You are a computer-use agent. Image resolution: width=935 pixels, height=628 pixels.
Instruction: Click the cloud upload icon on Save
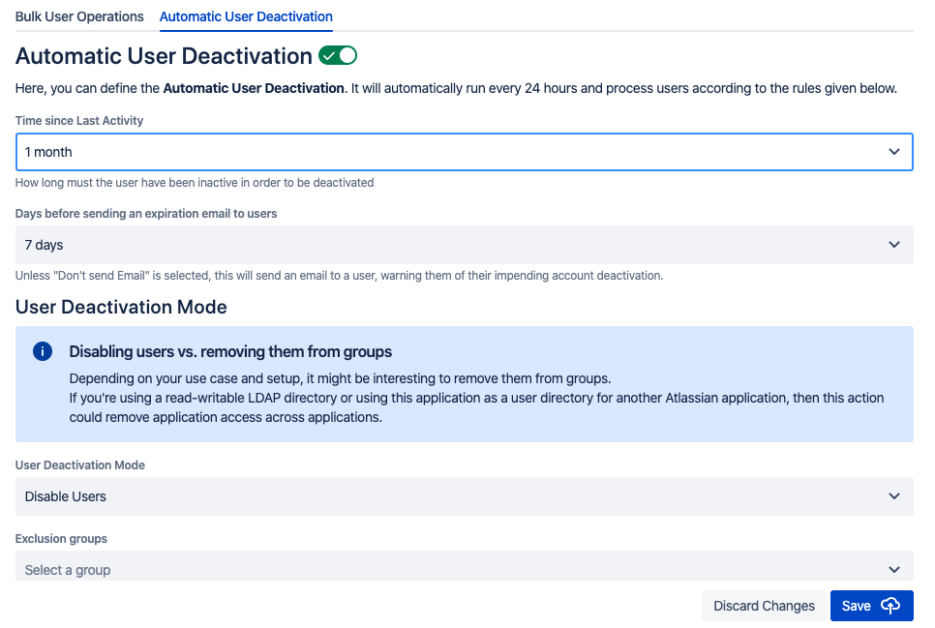coord(890,606)
